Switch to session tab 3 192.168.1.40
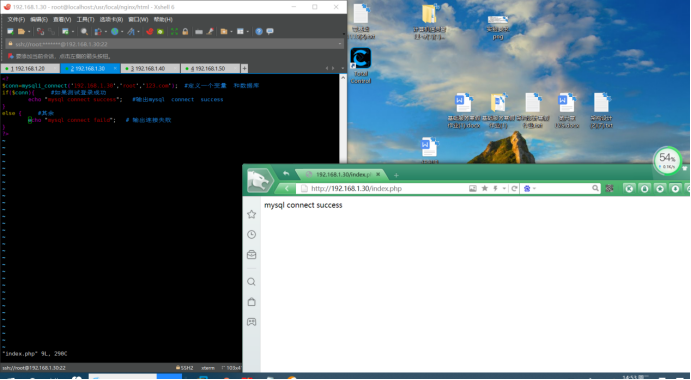This screenshot has height=380, width=691. 150,68
